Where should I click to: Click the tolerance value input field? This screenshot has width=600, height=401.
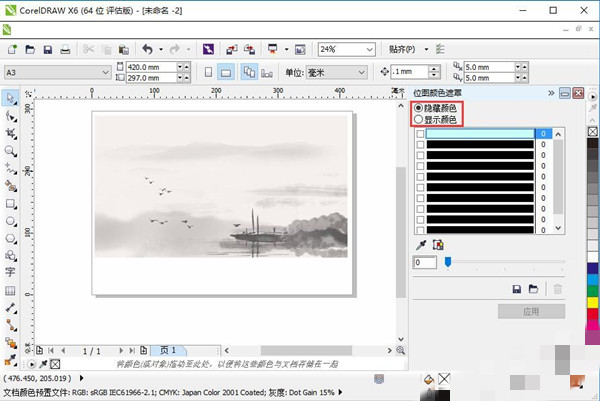[425, 262]
